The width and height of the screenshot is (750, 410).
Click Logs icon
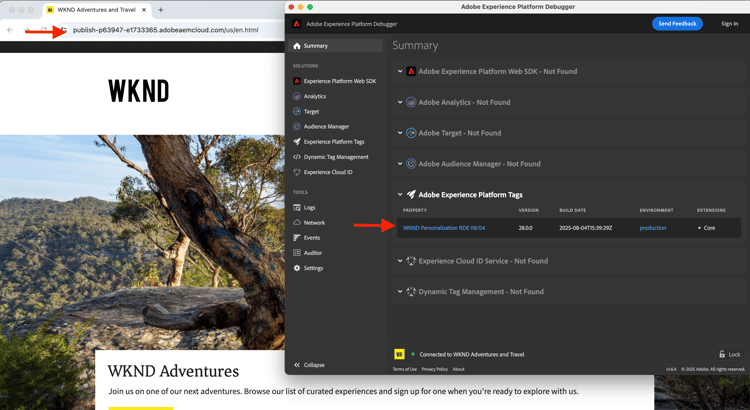(x=297, y=208)
